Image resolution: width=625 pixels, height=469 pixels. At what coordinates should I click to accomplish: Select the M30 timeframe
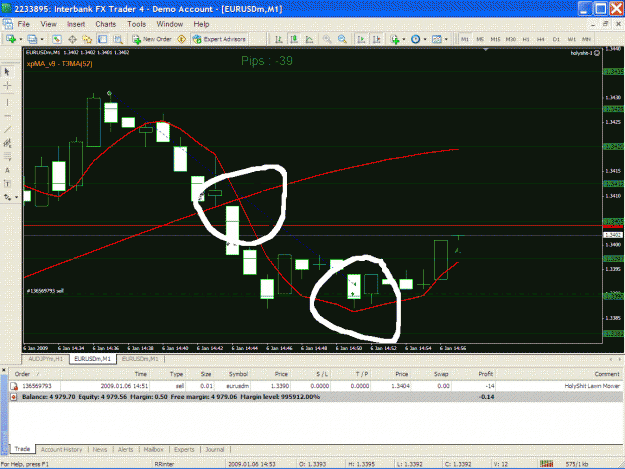511,39
